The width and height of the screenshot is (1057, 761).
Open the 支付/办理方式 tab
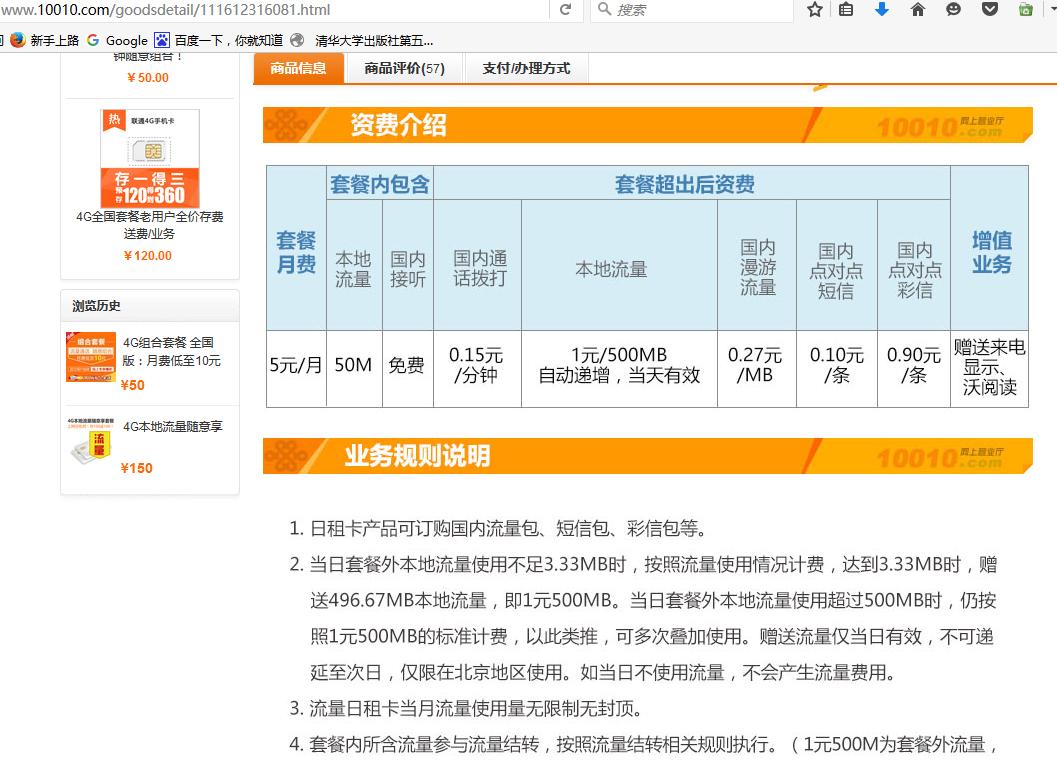524,69
